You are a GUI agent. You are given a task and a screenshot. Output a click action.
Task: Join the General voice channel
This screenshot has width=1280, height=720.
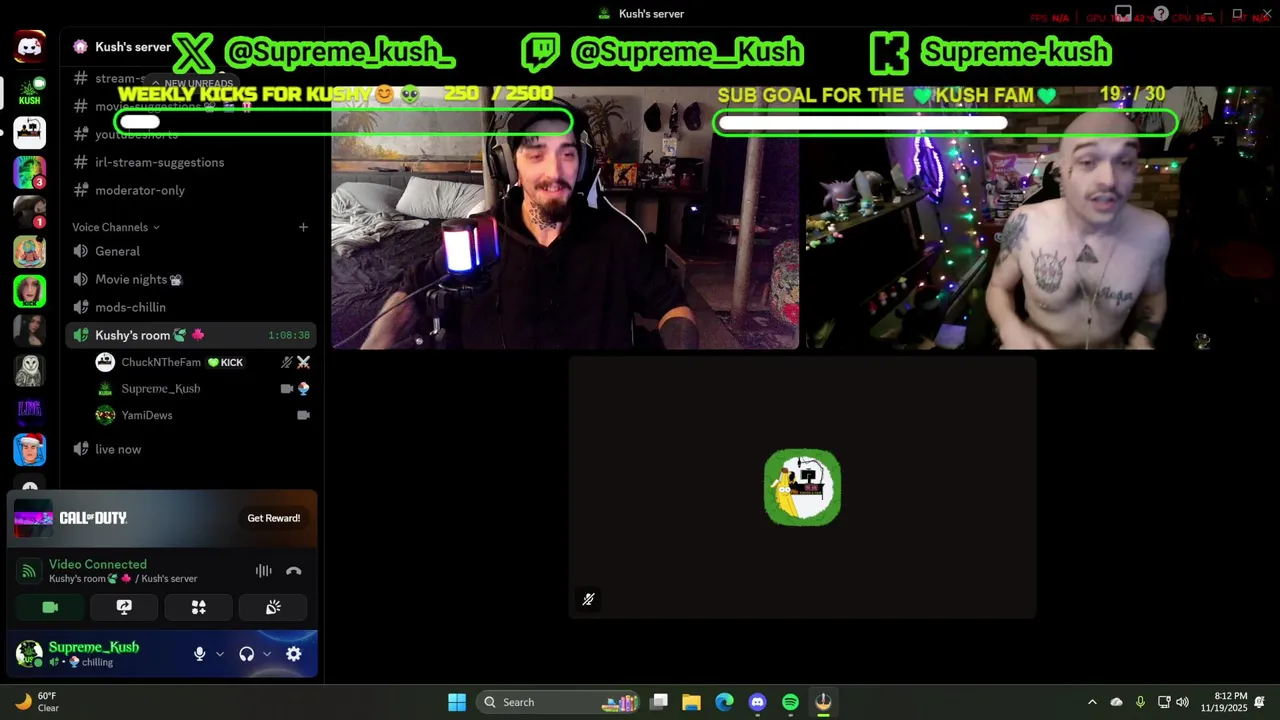pyautogui.click(x=191, y=251)
